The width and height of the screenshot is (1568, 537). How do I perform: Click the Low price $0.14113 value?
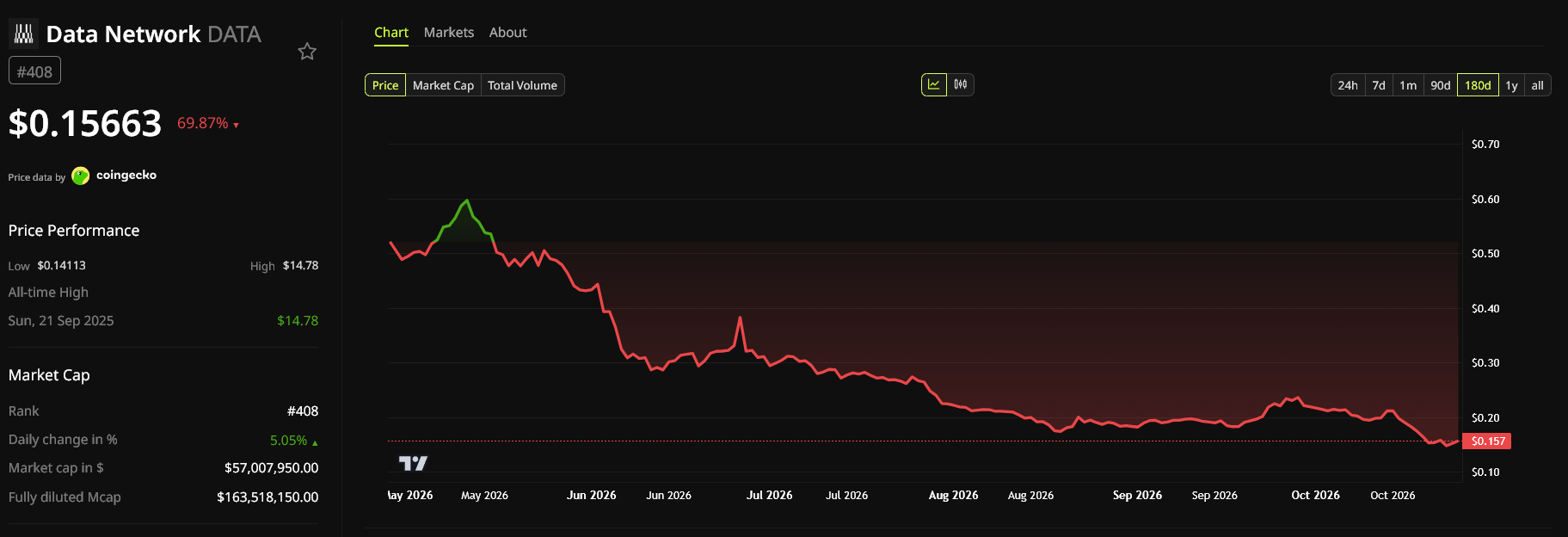tap(61, 266)
